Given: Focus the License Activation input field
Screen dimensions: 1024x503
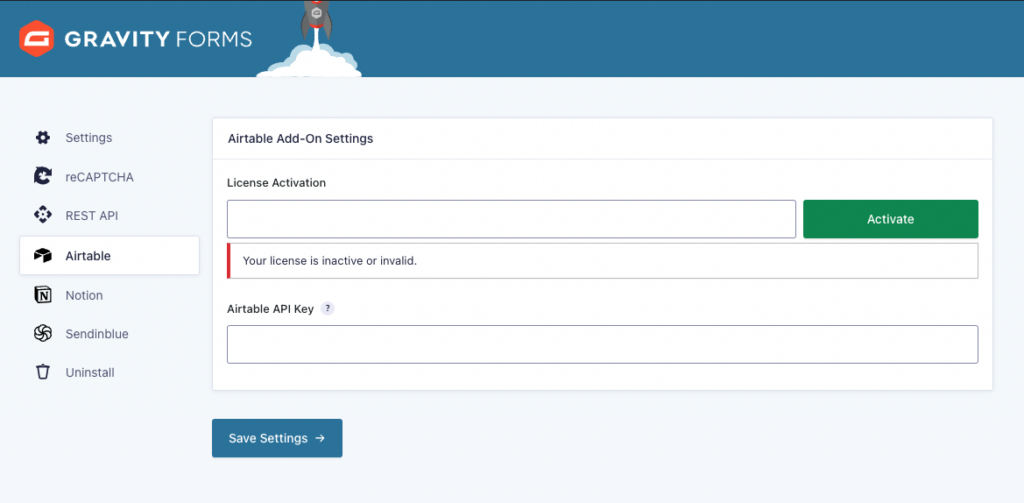Looking at the screenshot, I should pos(511,219).
